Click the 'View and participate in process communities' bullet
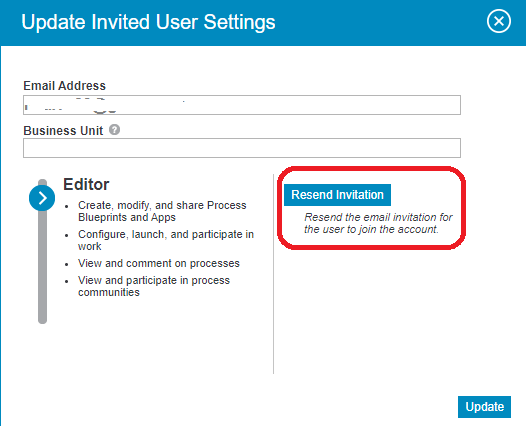The height and width of the screenshot is (426, 526). coord(154,286)
